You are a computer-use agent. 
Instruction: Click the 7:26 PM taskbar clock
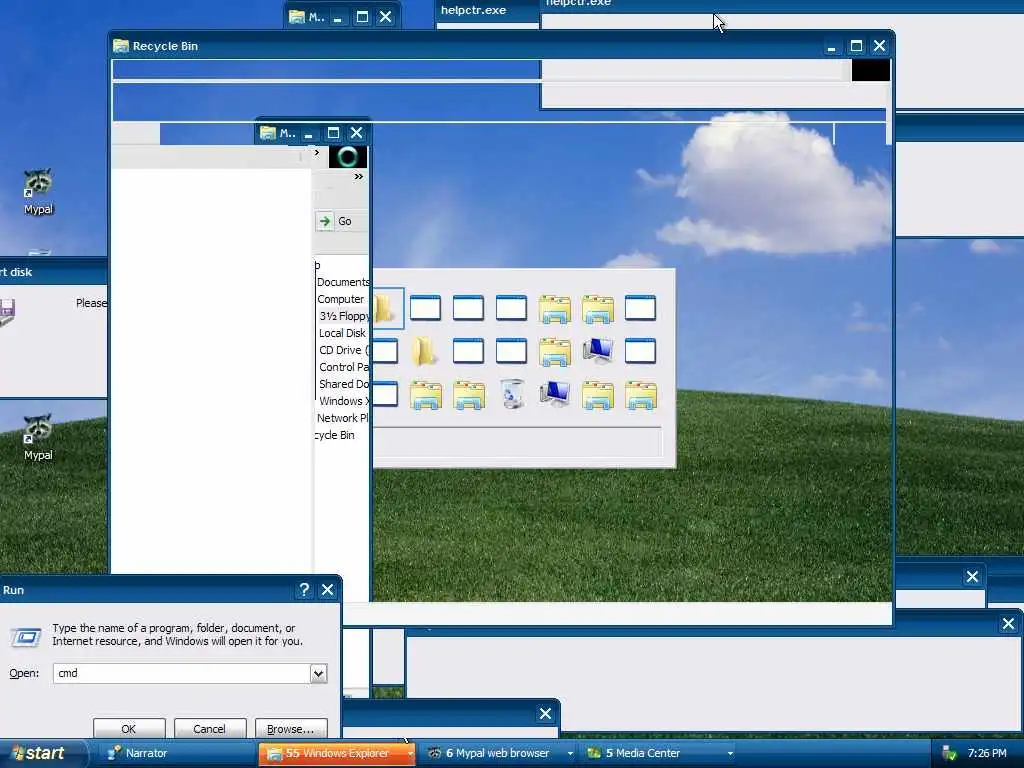(987, 753)
